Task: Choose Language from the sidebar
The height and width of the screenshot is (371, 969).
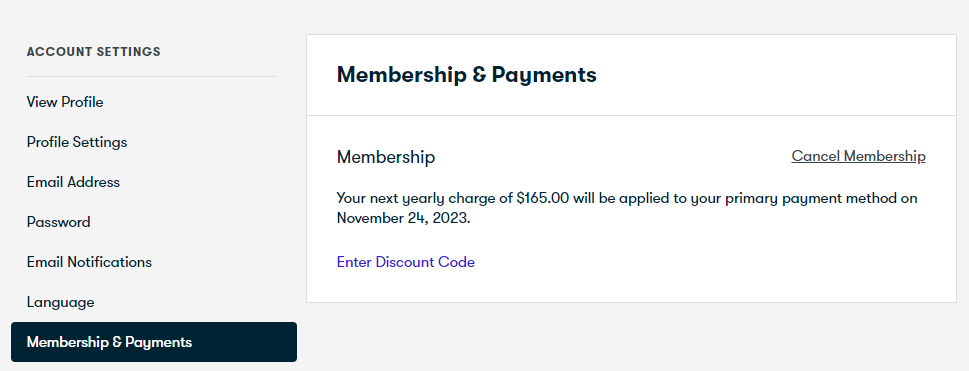Action: [61, 302]
